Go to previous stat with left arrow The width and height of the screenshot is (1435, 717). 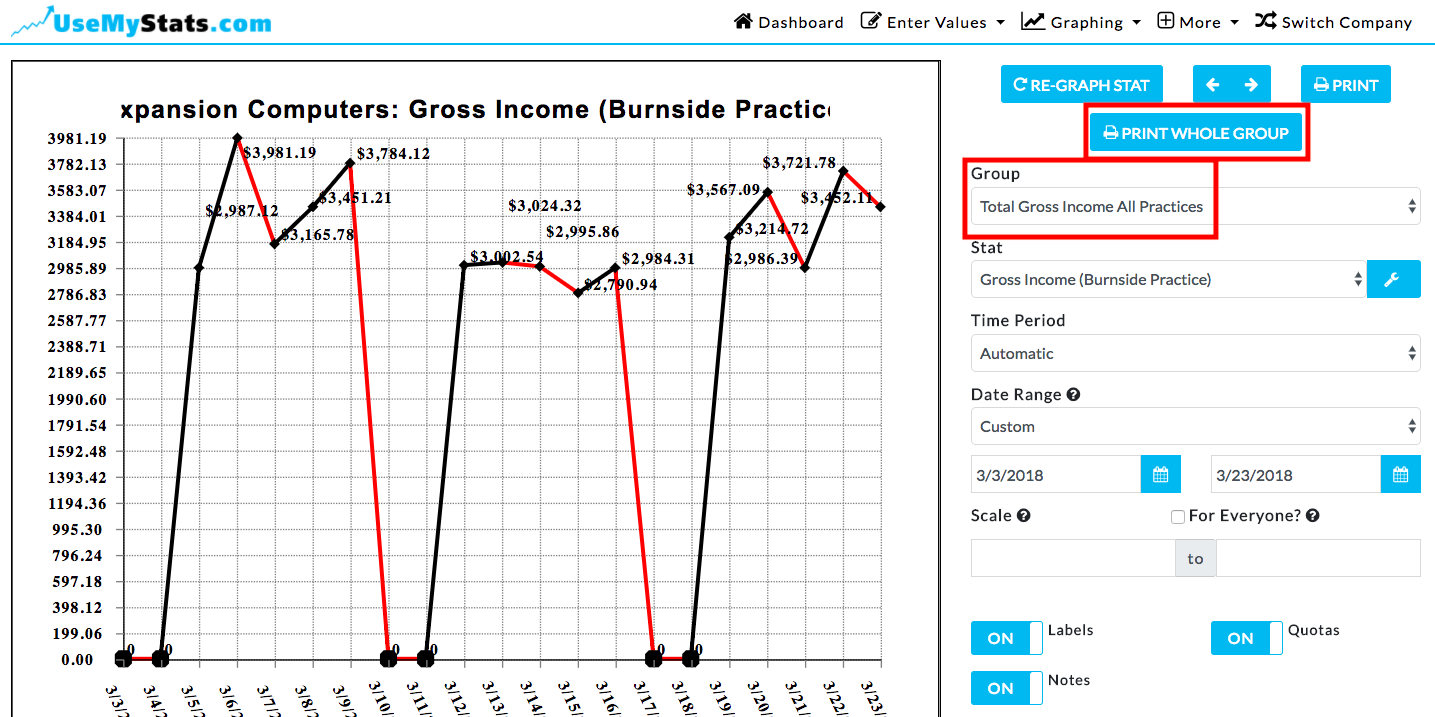tap(1213, 85)
